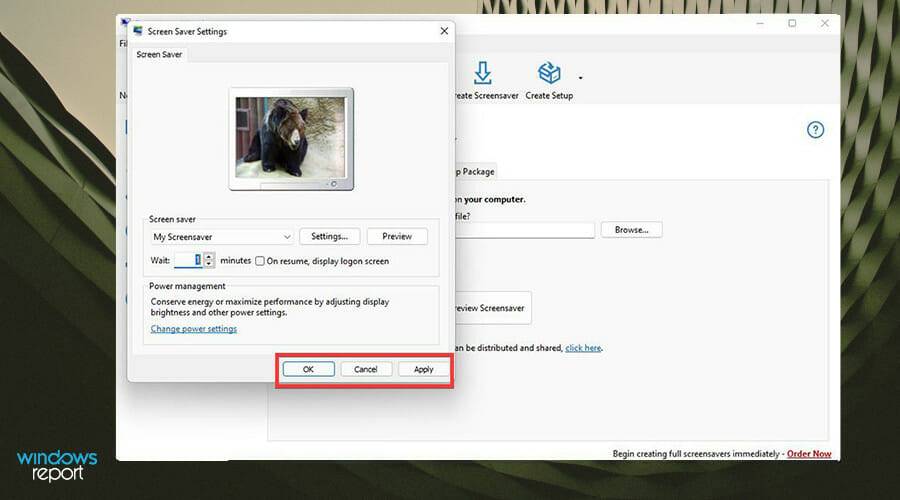Open the Change power settings link
Viewport: 900px width, 500px height.
click(x=193, y=328)
